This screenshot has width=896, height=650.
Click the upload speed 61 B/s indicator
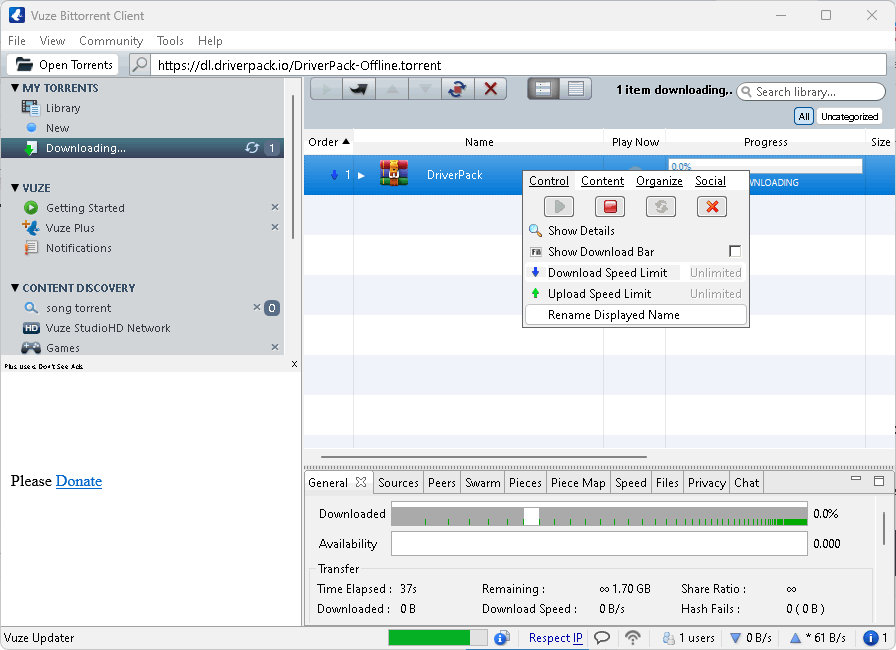[818, 637]
